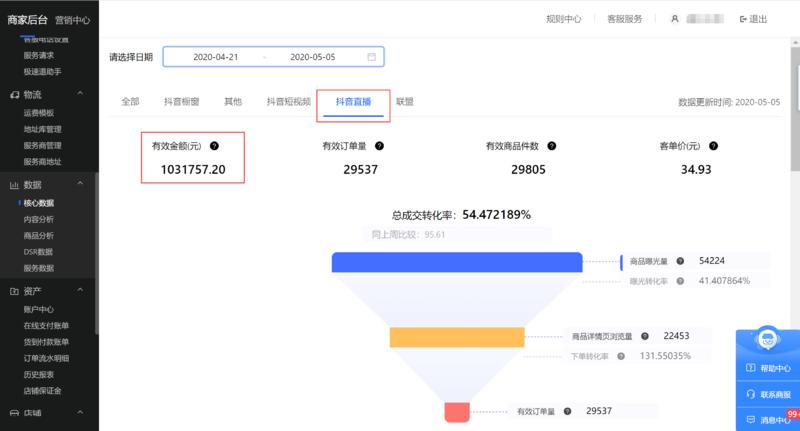Image resolution: width=800 pixels, height=431 pixels.
Task: Switch to the 联盟 tab
Action: (x=405, y=102)
